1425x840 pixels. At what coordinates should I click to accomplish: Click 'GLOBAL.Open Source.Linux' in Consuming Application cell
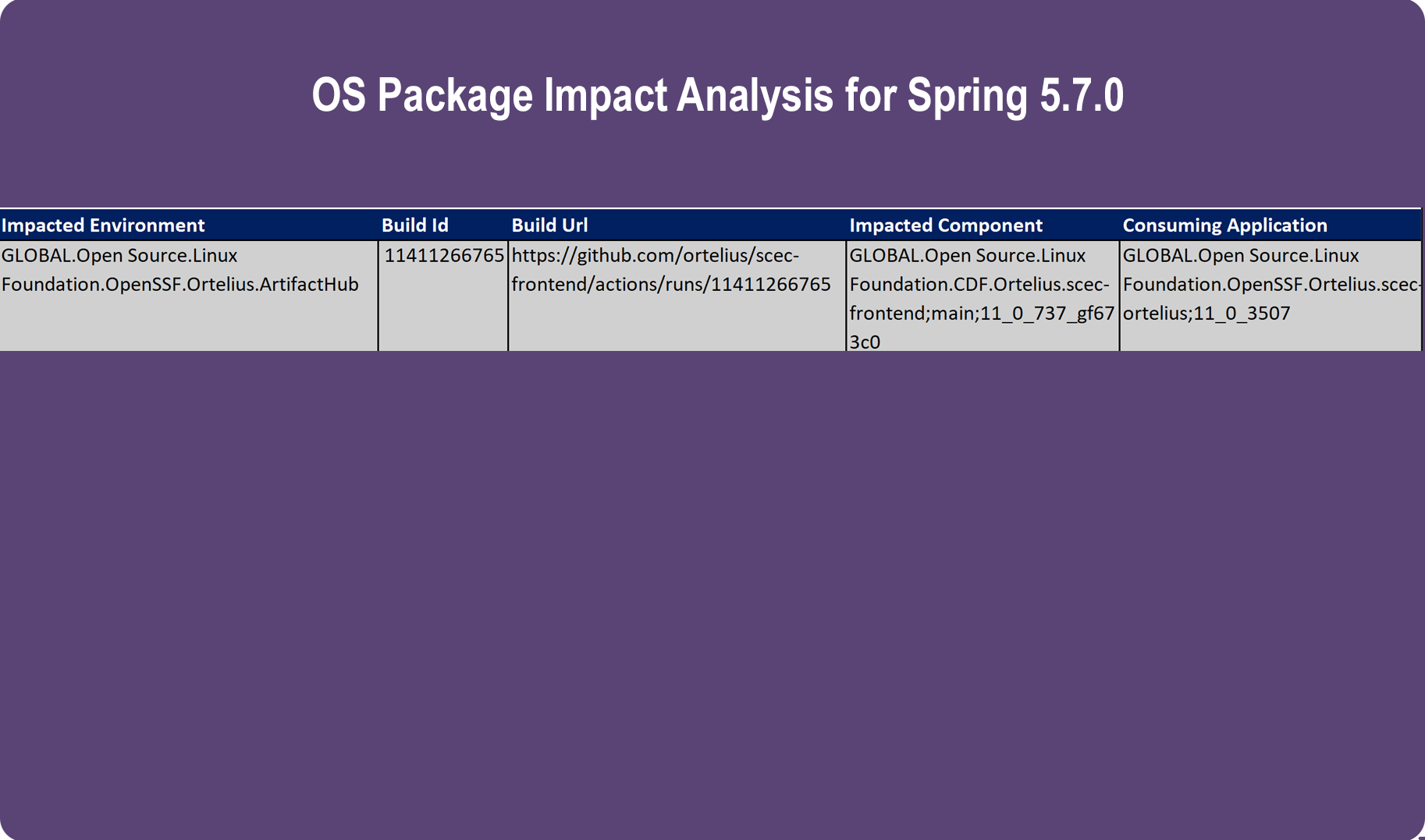[1240, 256]
